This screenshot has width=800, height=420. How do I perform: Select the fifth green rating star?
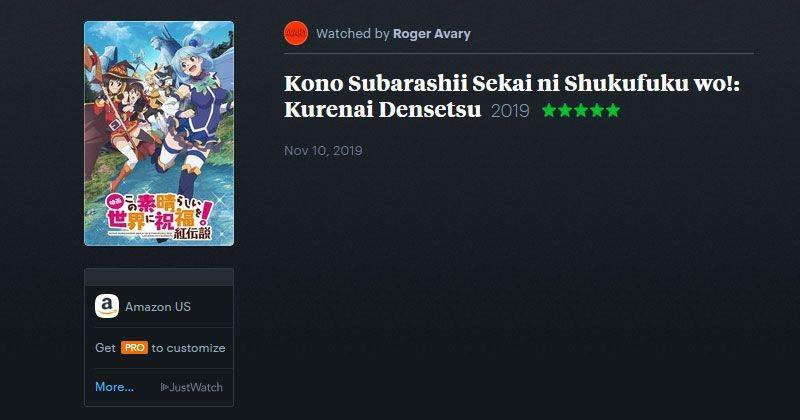pos(613,110)
